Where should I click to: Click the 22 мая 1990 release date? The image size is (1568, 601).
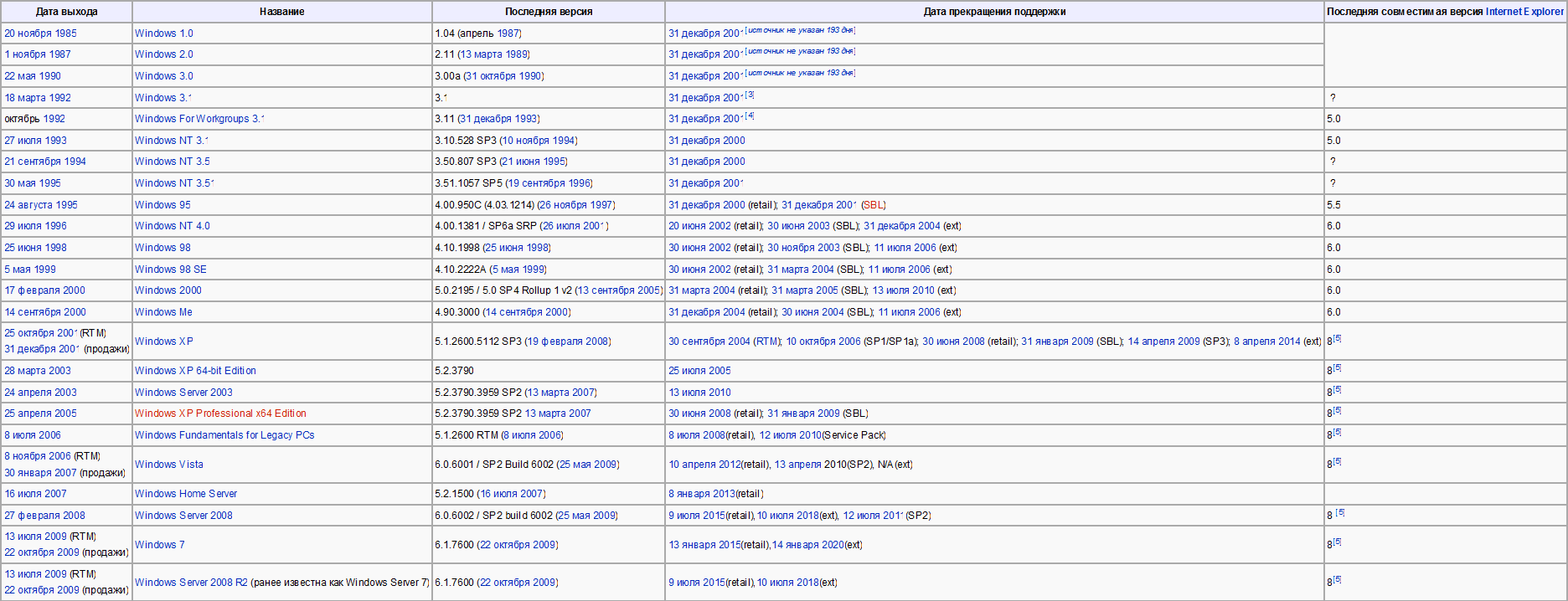tap(33, 76)
